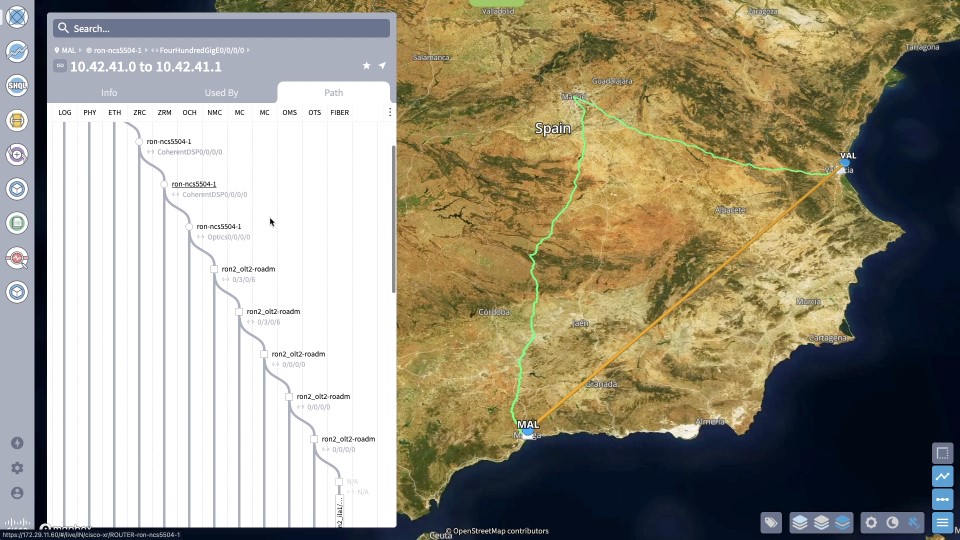Click the PHY layer column header
Image resolution: width=960 pixels, height=540 pixels.
click(x=89, y=113)
